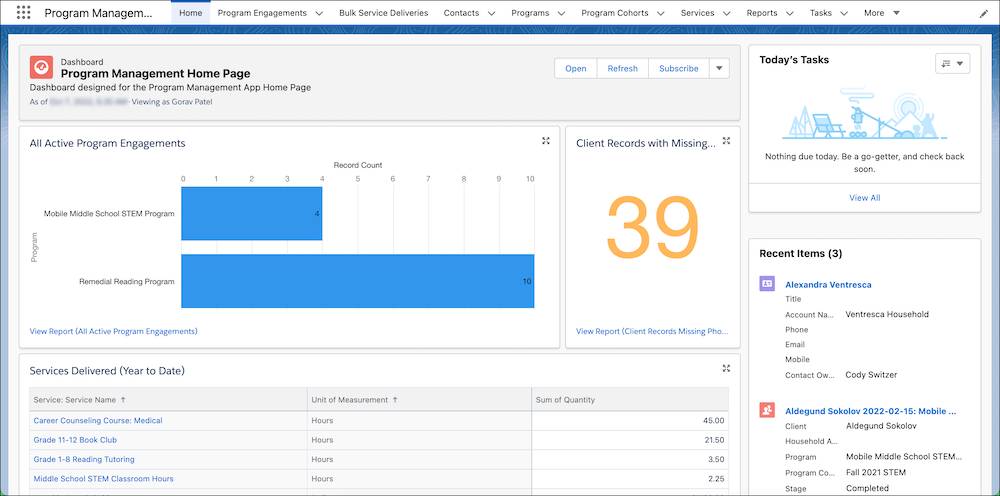Click the Open dashboard button
The image size is (1000, 496).
tap(576, 68)
